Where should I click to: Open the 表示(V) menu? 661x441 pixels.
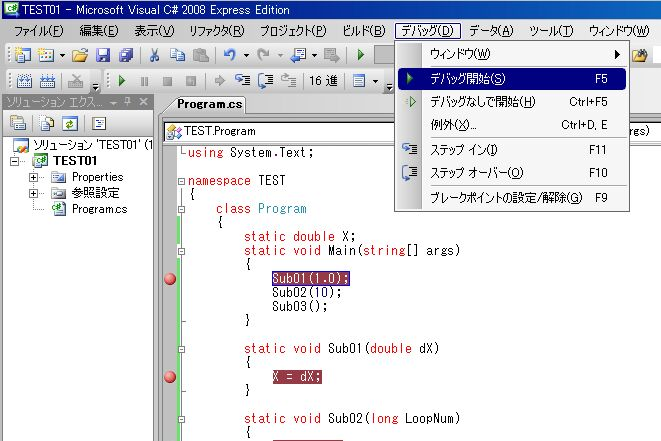pyautogui.click(x=154, y=31)
